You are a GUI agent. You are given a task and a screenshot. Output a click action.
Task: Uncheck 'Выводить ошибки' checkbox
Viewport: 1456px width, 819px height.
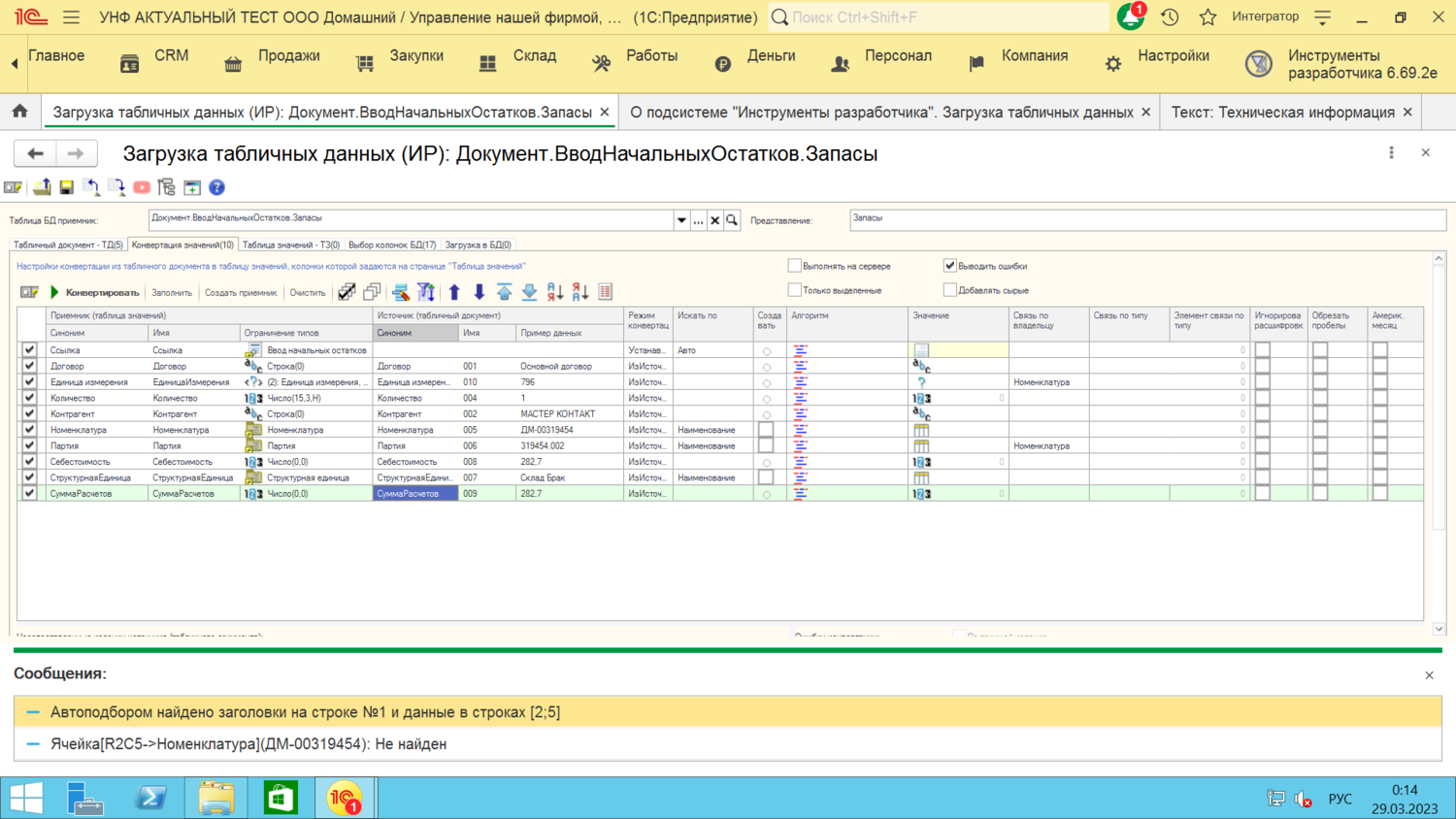coord(950,266)
